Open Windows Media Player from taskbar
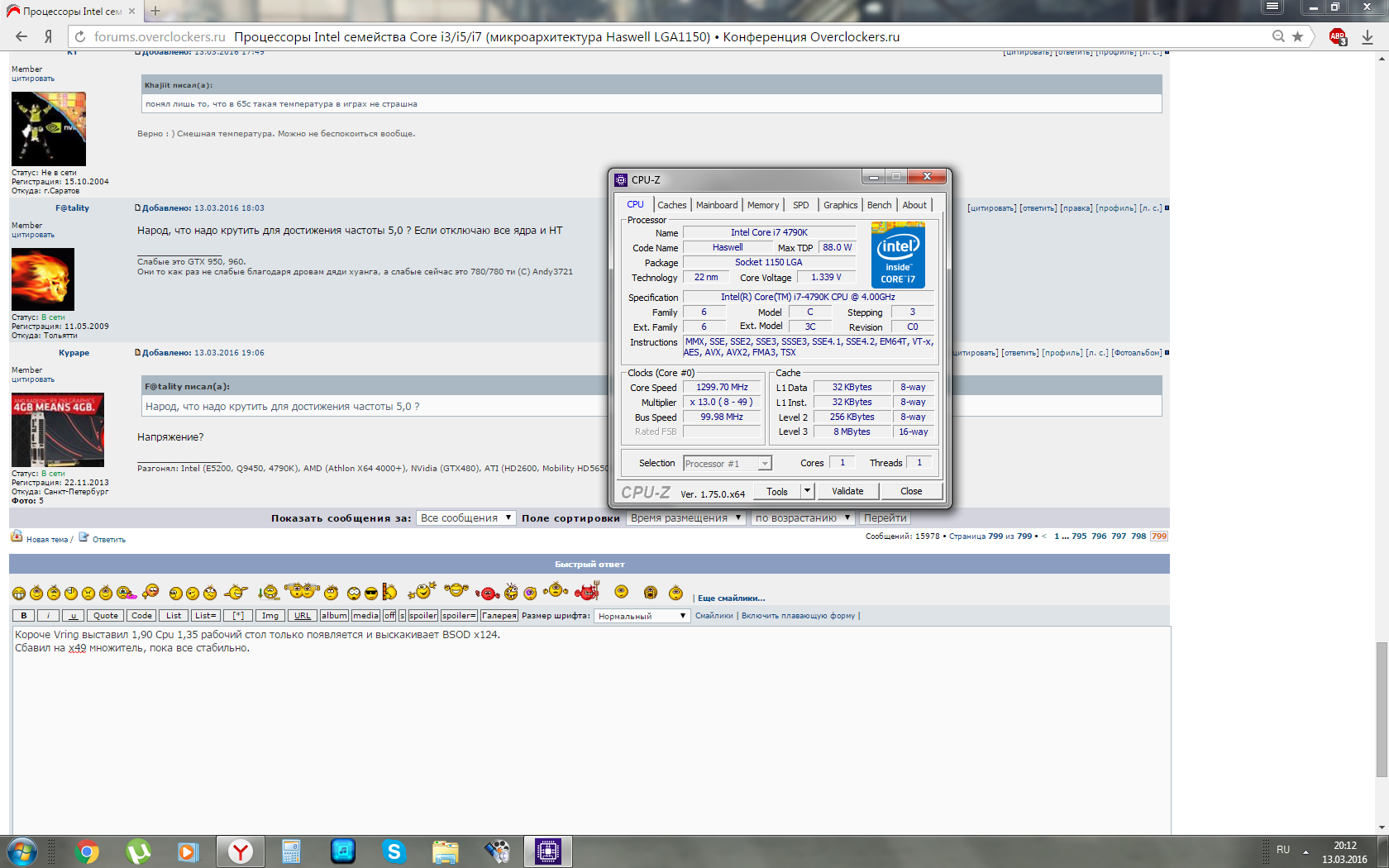The width and height of the screenshot is (1389, 868). (x=189, y=851)
